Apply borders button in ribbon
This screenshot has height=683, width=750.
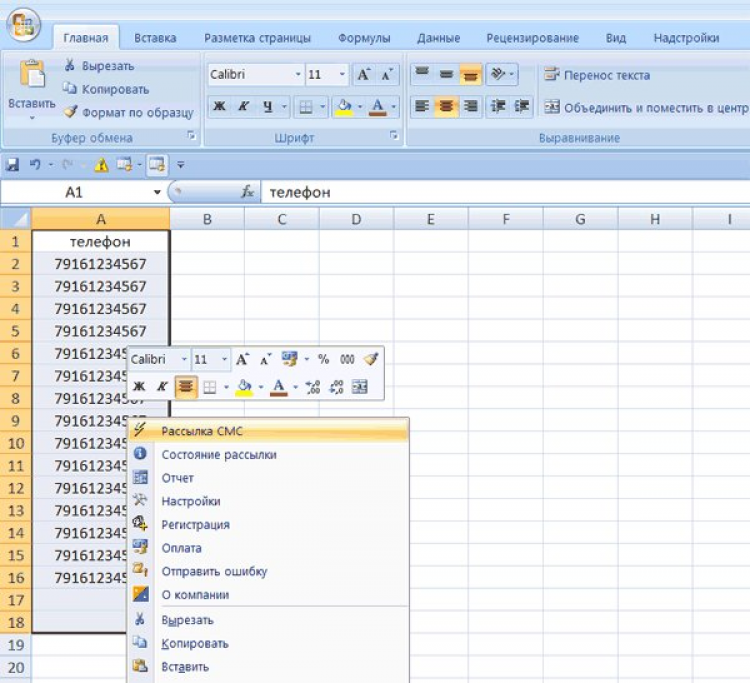point(306,107)
